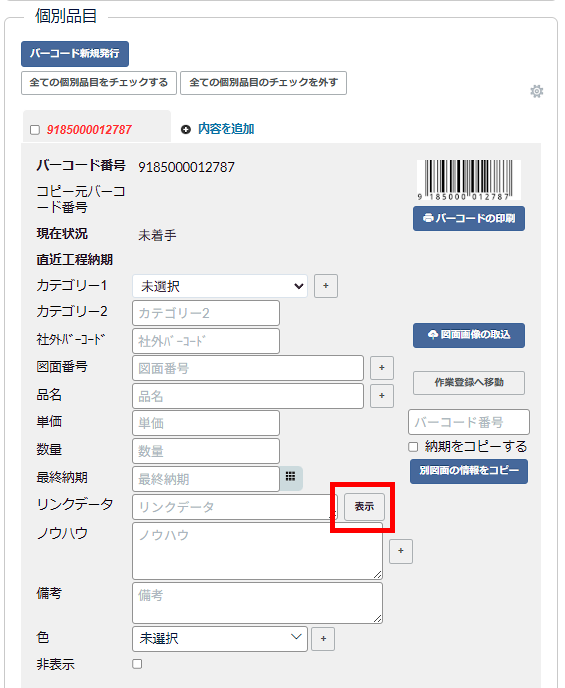Click 表示 button beside リンクデータ
The width and height of the screenshot is (565, 688).
point(364,507)
